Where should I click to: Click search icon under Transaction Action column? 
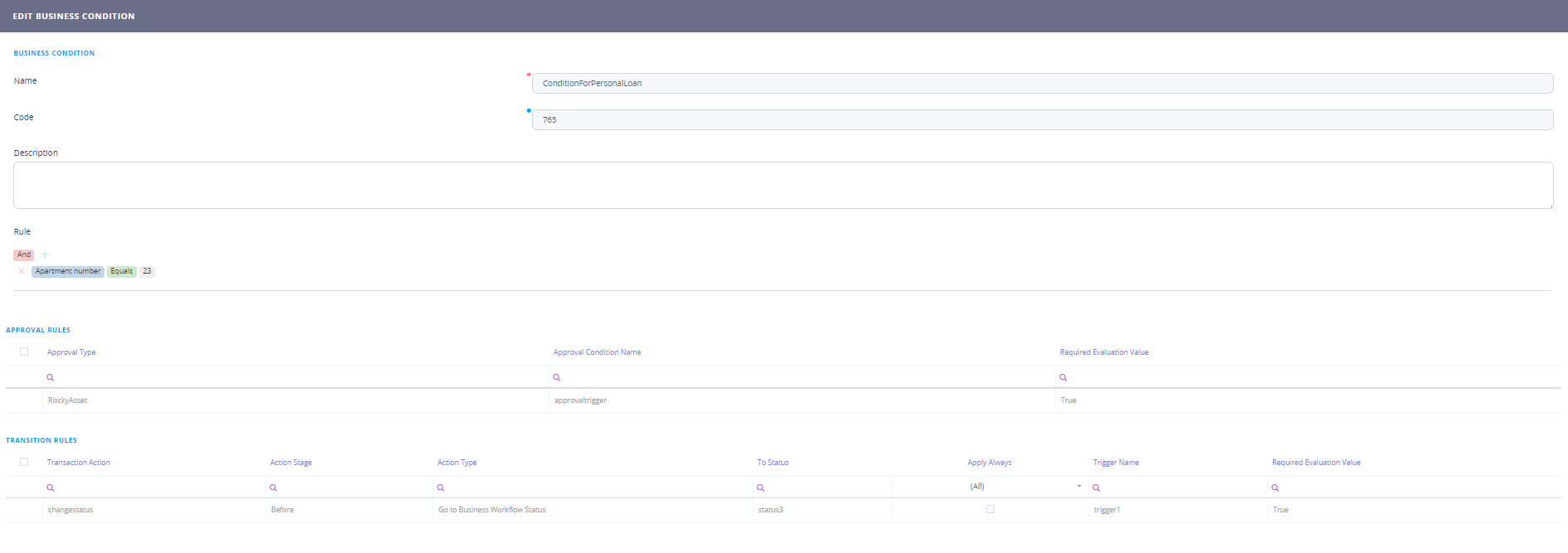(x=51, y=488)
